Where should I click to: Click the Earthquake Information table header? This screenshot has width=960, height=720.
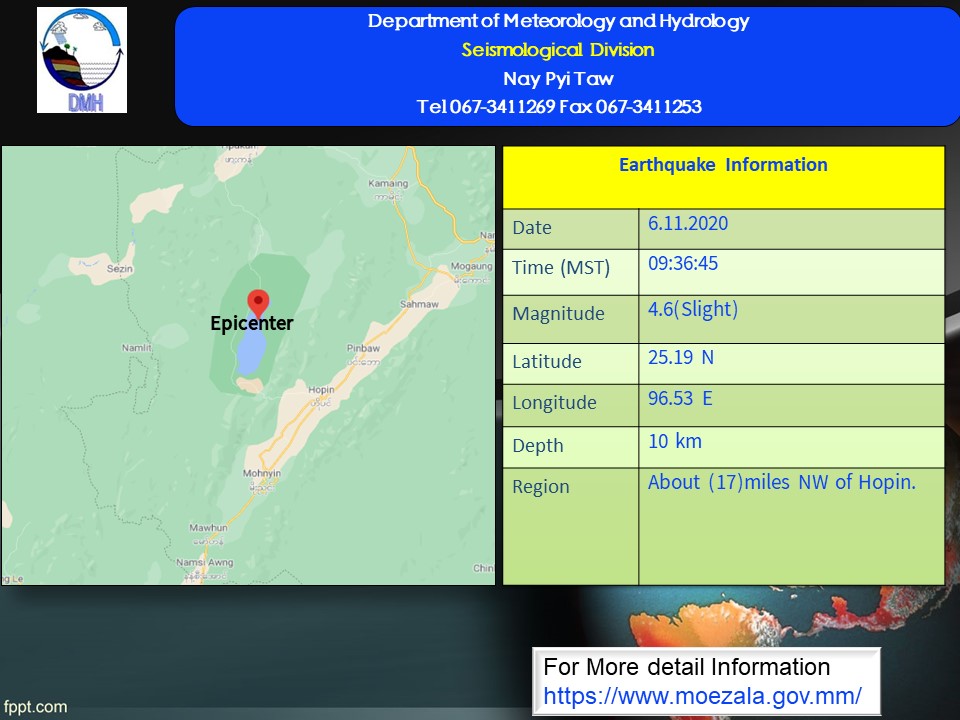(x=722, y=165)
